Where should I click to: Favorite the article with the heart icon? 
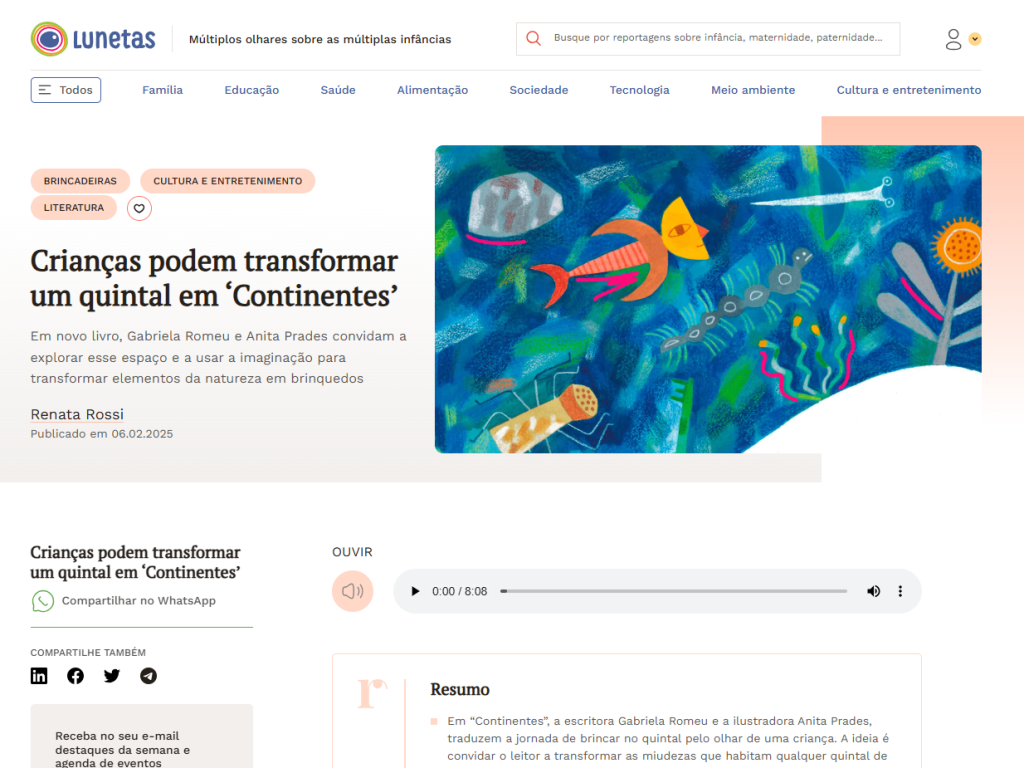coord(139,208)
